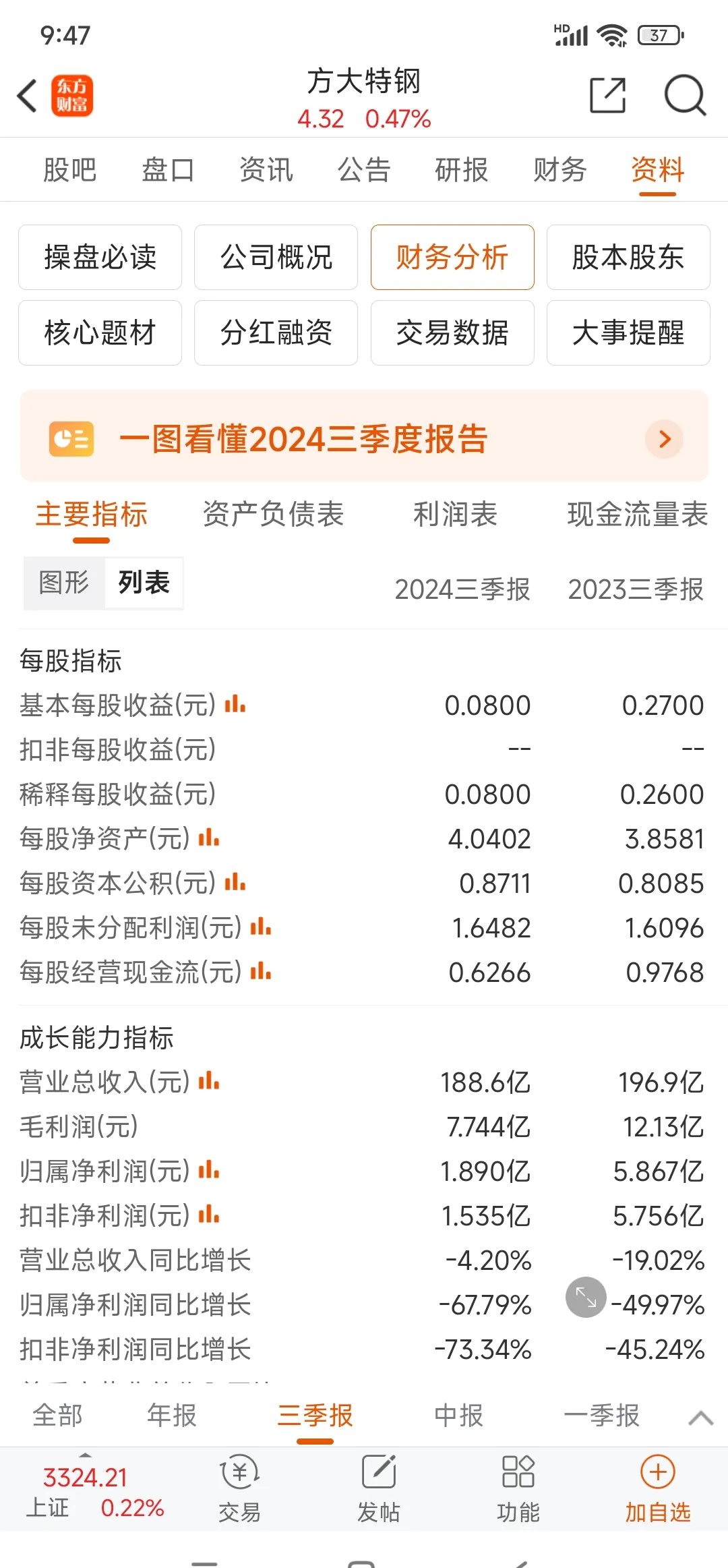Switch to 现金流量表 sub-tab
The height and width of the screenshot is (1568, 728).
638,515
